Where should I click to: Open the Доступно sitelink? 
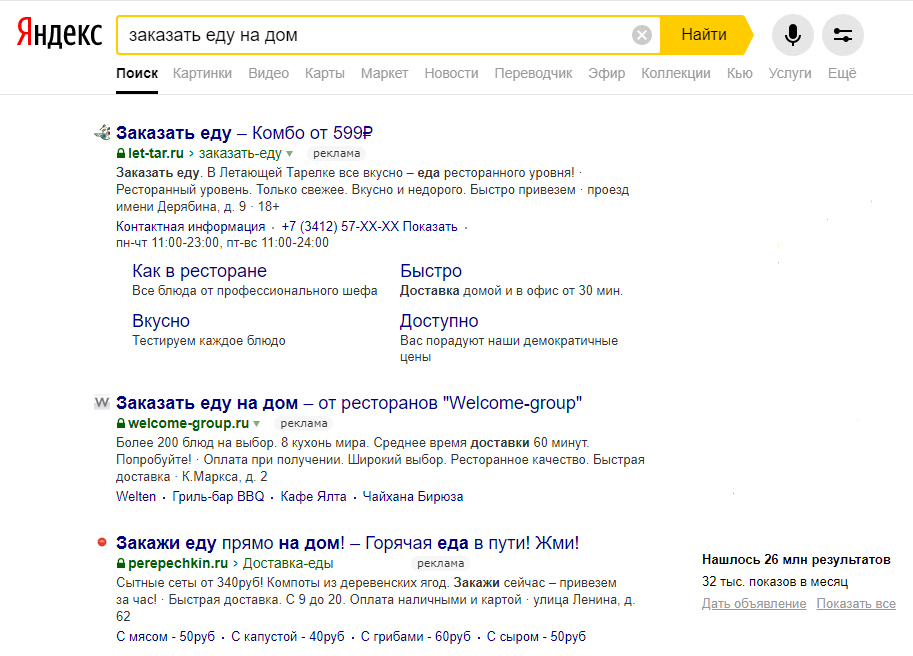[439, 321]
